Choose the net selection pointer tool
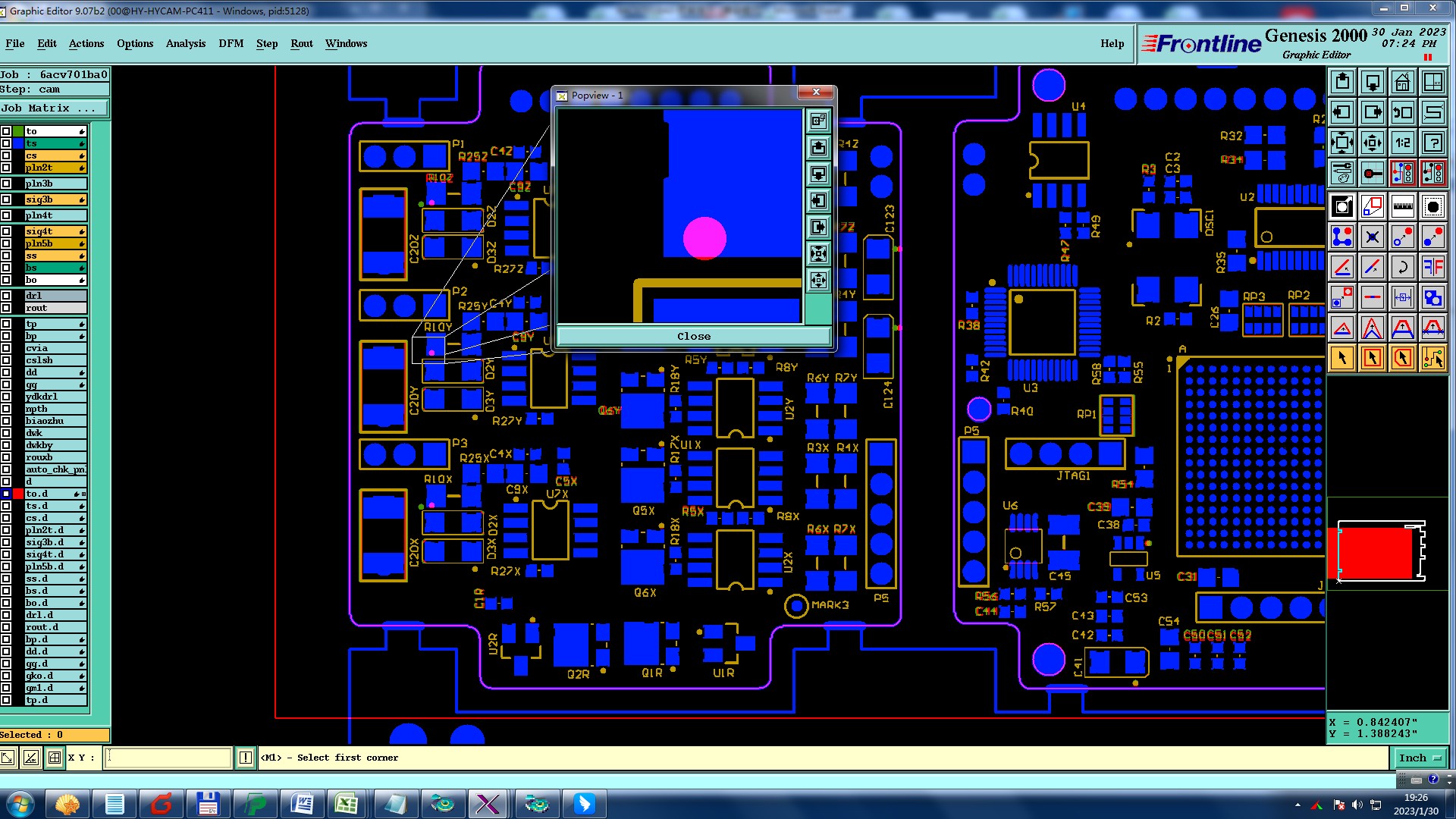 coord(1432,358)
